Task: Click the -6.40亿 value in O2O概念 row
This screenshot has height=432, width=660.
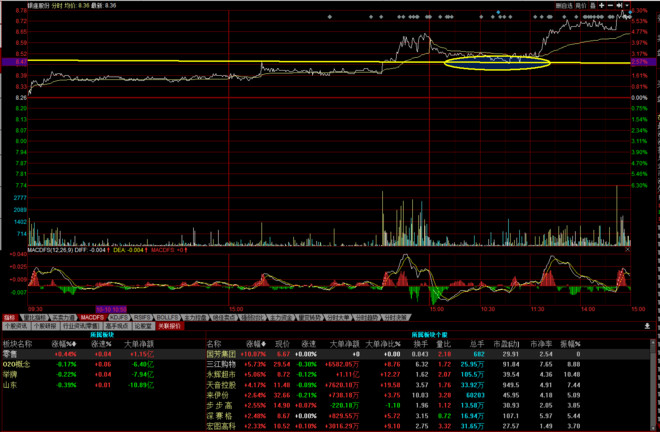Action: [143, 364]
